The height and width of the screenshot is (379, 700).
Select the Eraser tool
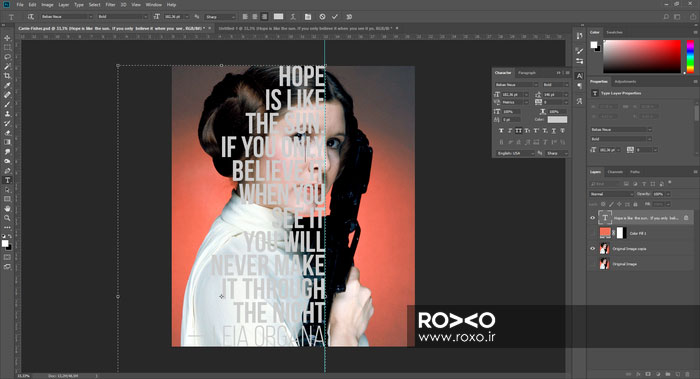(7, 133)
